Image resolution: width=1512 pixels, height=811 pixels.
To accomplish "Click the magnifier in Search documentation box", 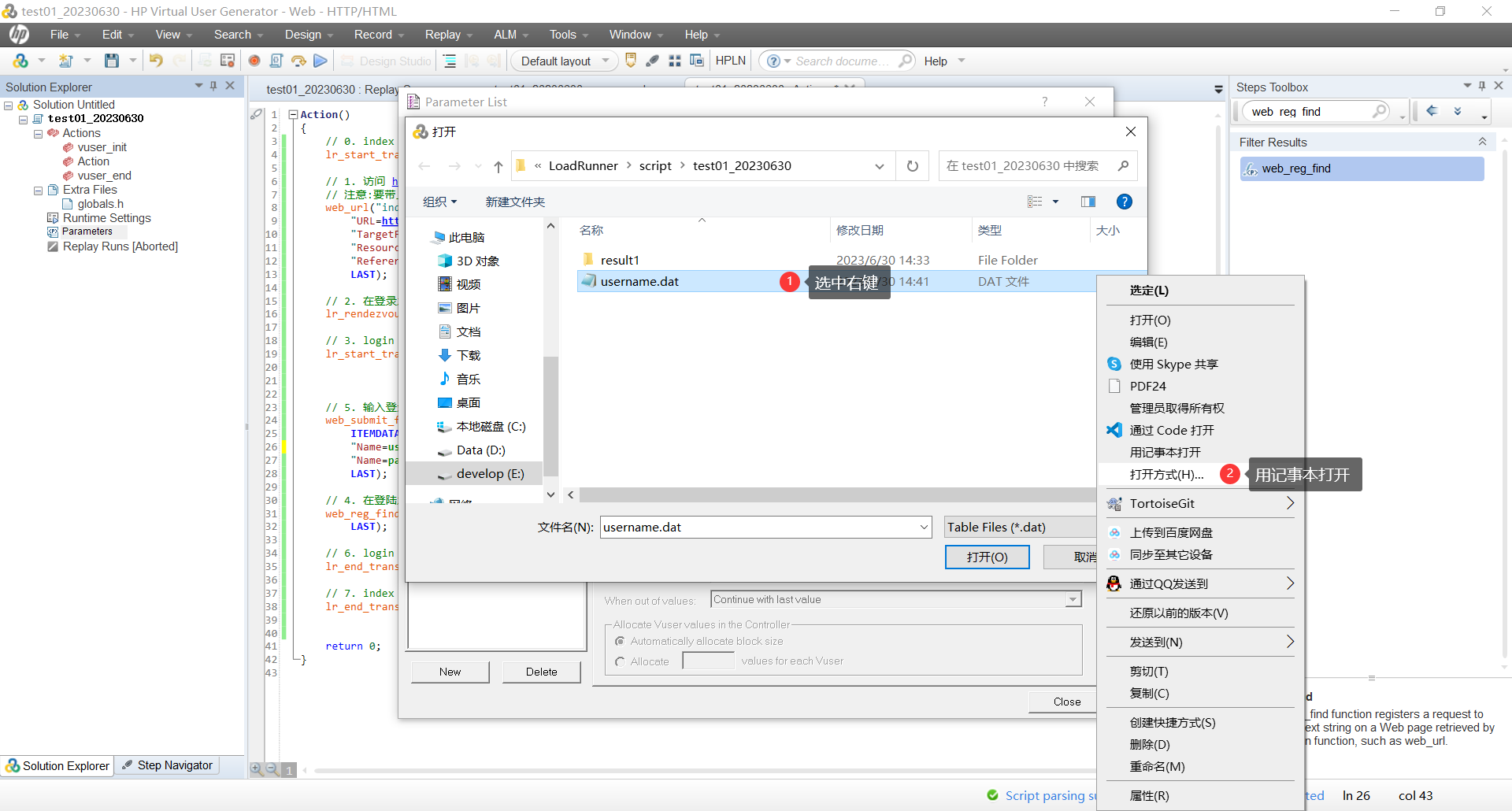I will tap(906, 61).
